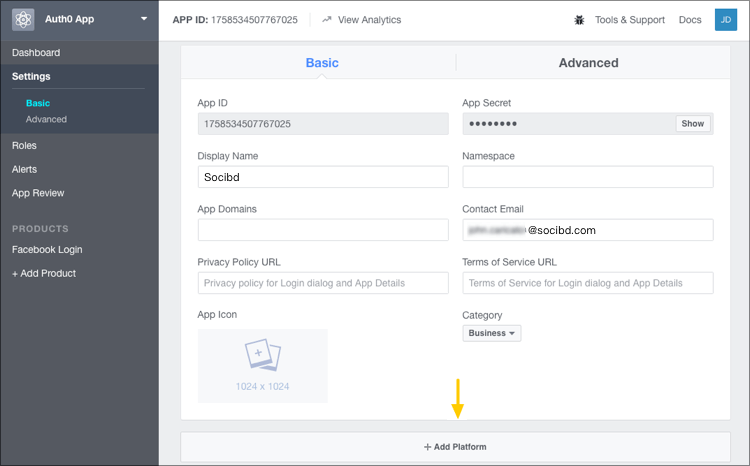Select the Basic settings tab
The width and height of the screenshot is (750, 466).
tap(322, 63)
